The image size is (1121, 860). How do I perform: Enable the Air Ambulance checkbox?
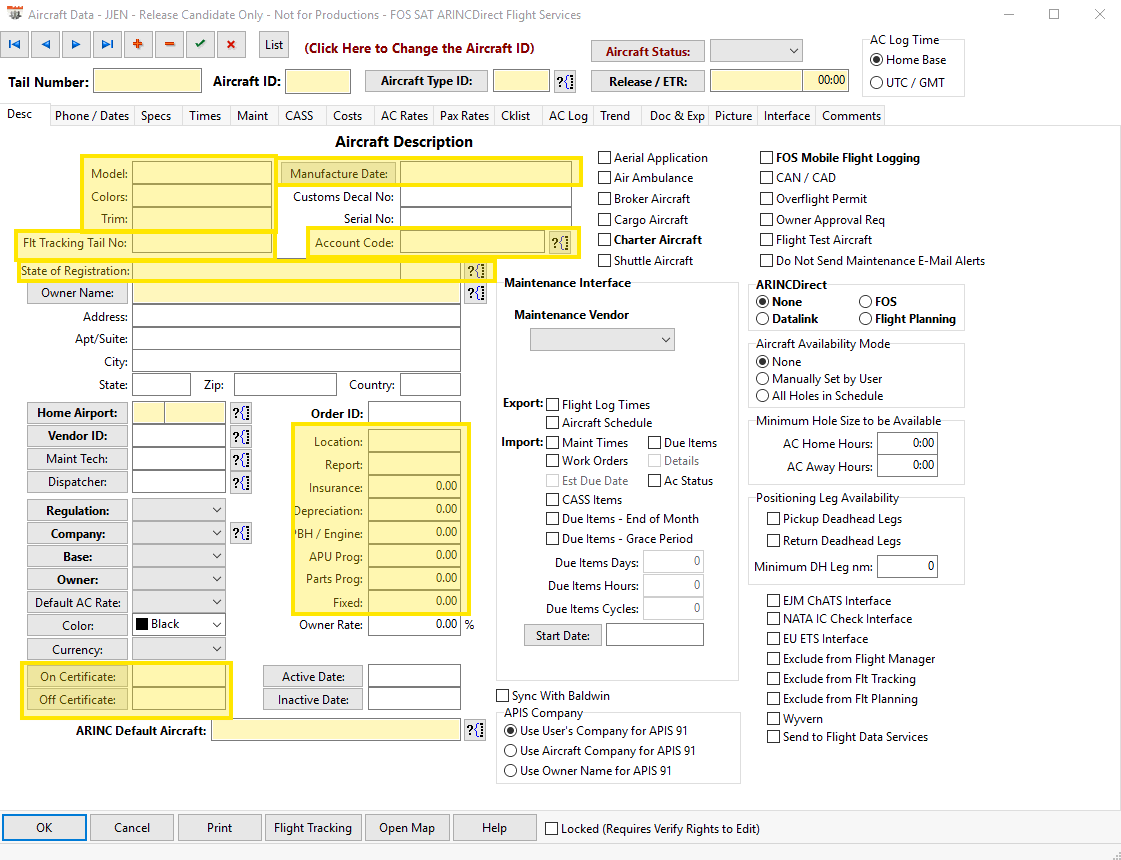605,178
